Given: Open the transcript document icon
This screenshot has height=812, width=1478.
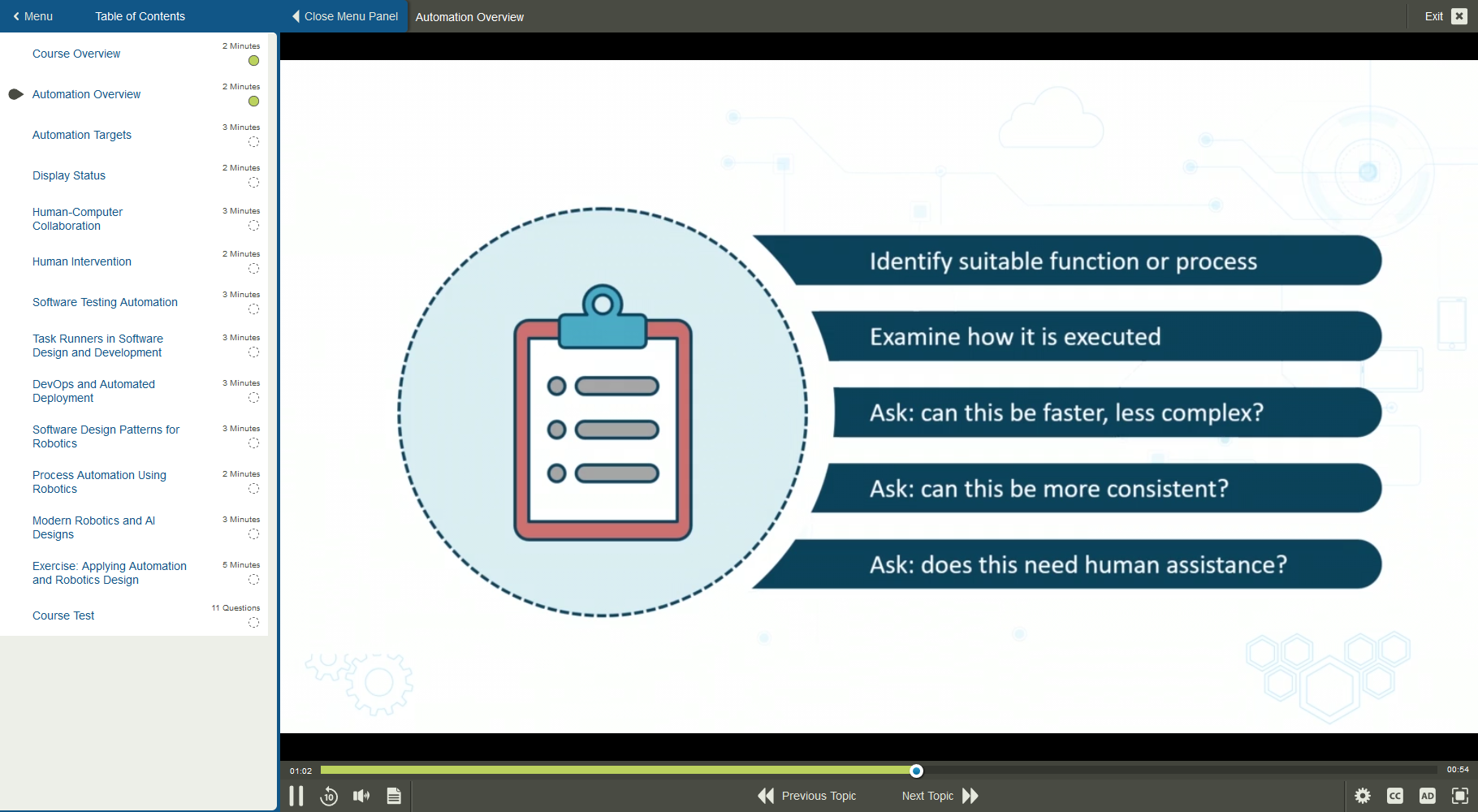Looking at the screenshot, I should point(394,796).
